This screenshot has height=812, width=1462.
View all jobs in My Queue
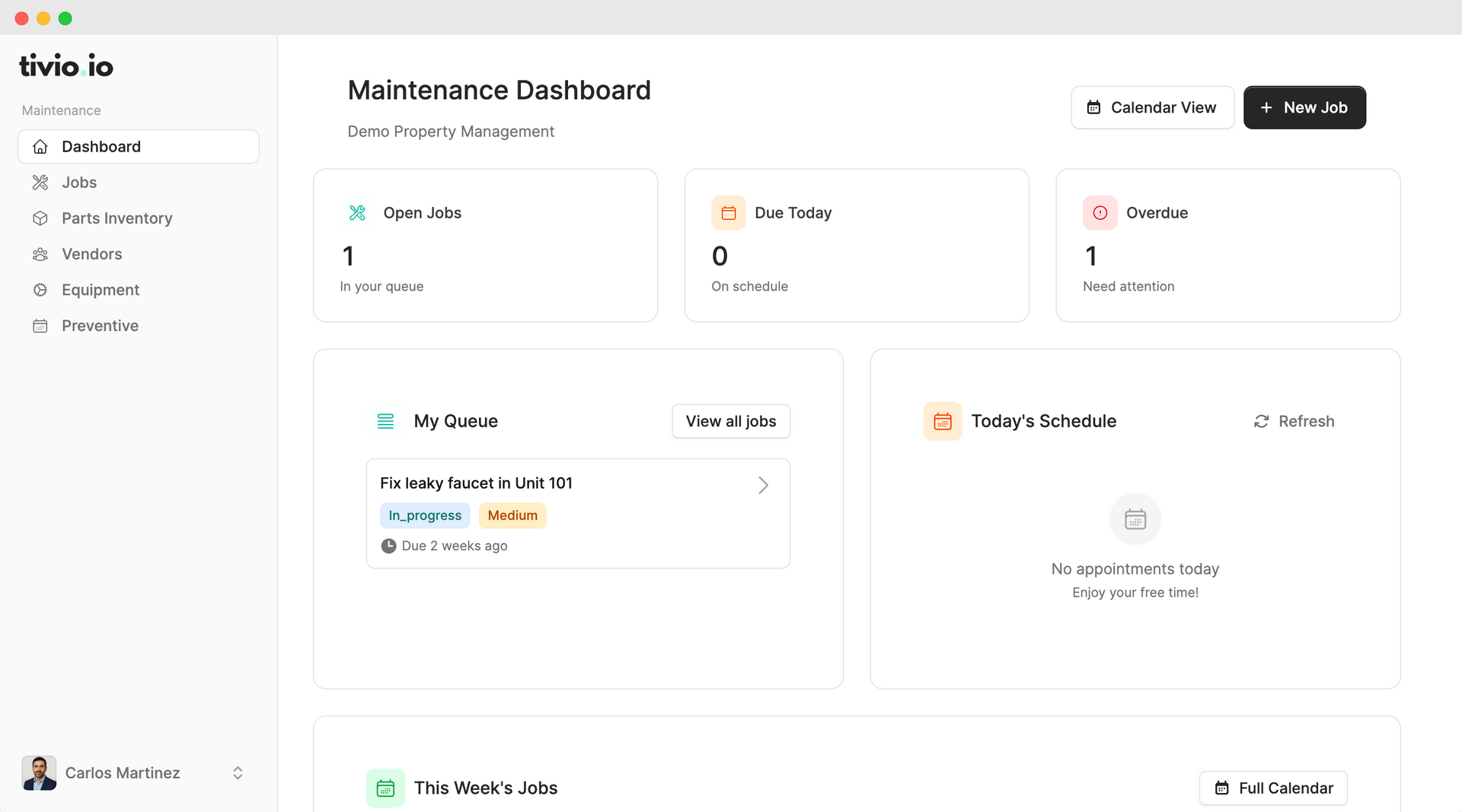pyautogui.click(x=730, y=421)
